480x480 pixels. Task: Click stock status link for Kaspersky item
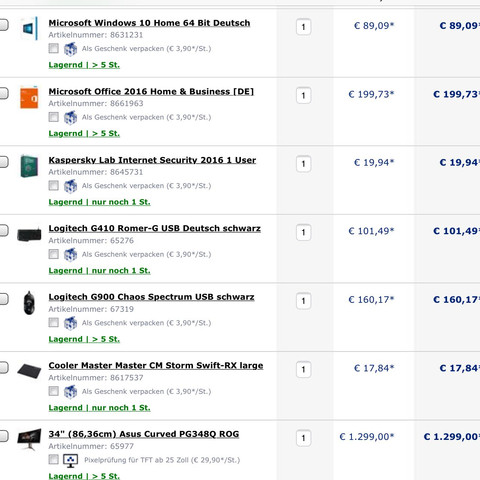[x=99, y=202]
